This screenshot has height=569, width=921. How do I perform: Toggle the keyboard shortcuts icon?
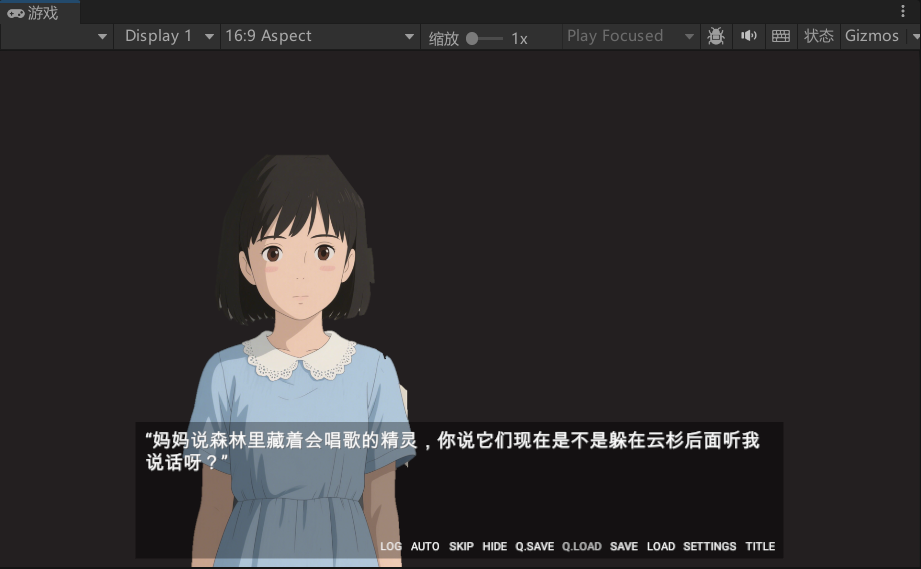point(781,36)
